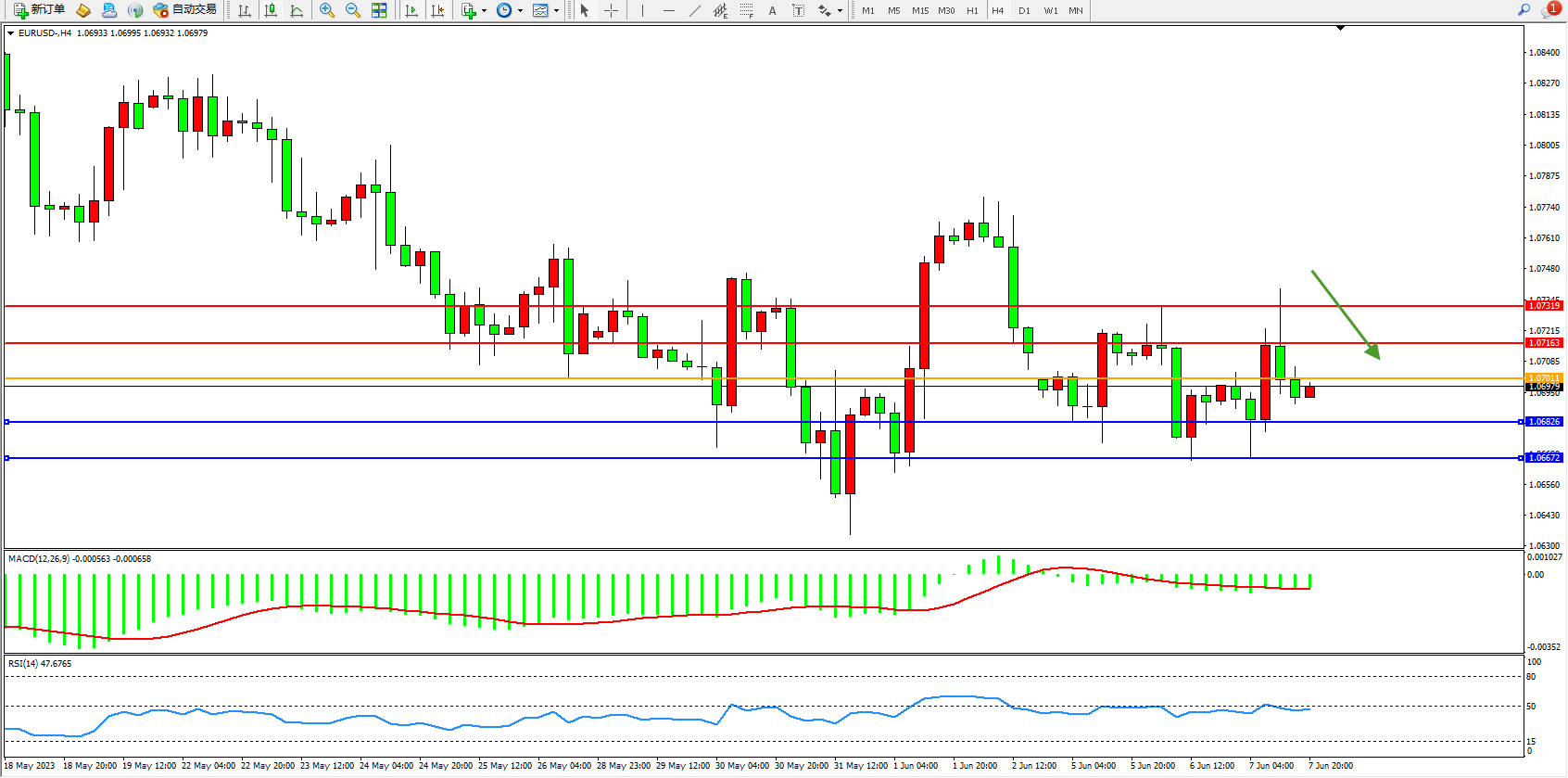
Task: Open the indicators list dropdown arrow
Action: pos(484,11)
